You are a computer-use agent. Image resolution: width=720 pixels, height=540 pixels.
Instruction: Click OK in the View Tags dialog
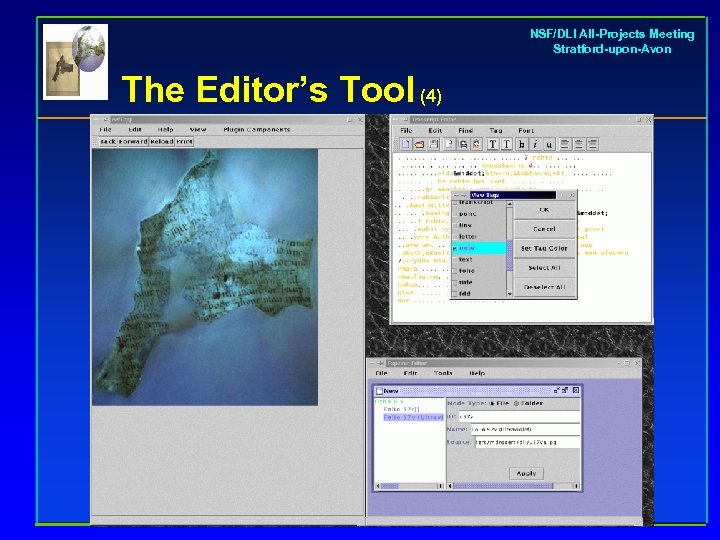pyautogui.click(x=544, y=209)
